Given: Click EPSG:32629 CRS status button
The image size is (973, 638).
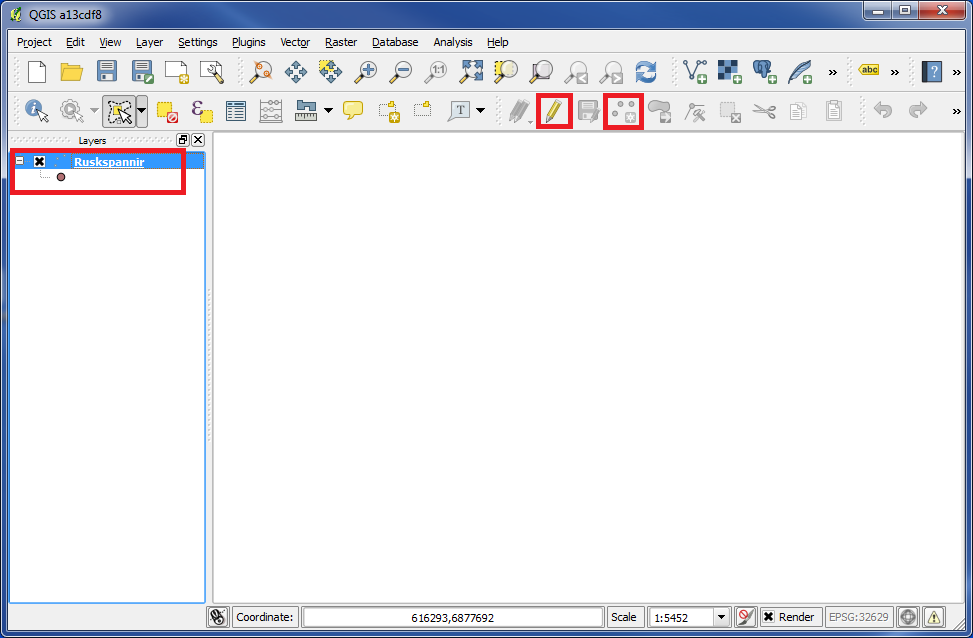Looking at the screenshot, I should (859, 618).
